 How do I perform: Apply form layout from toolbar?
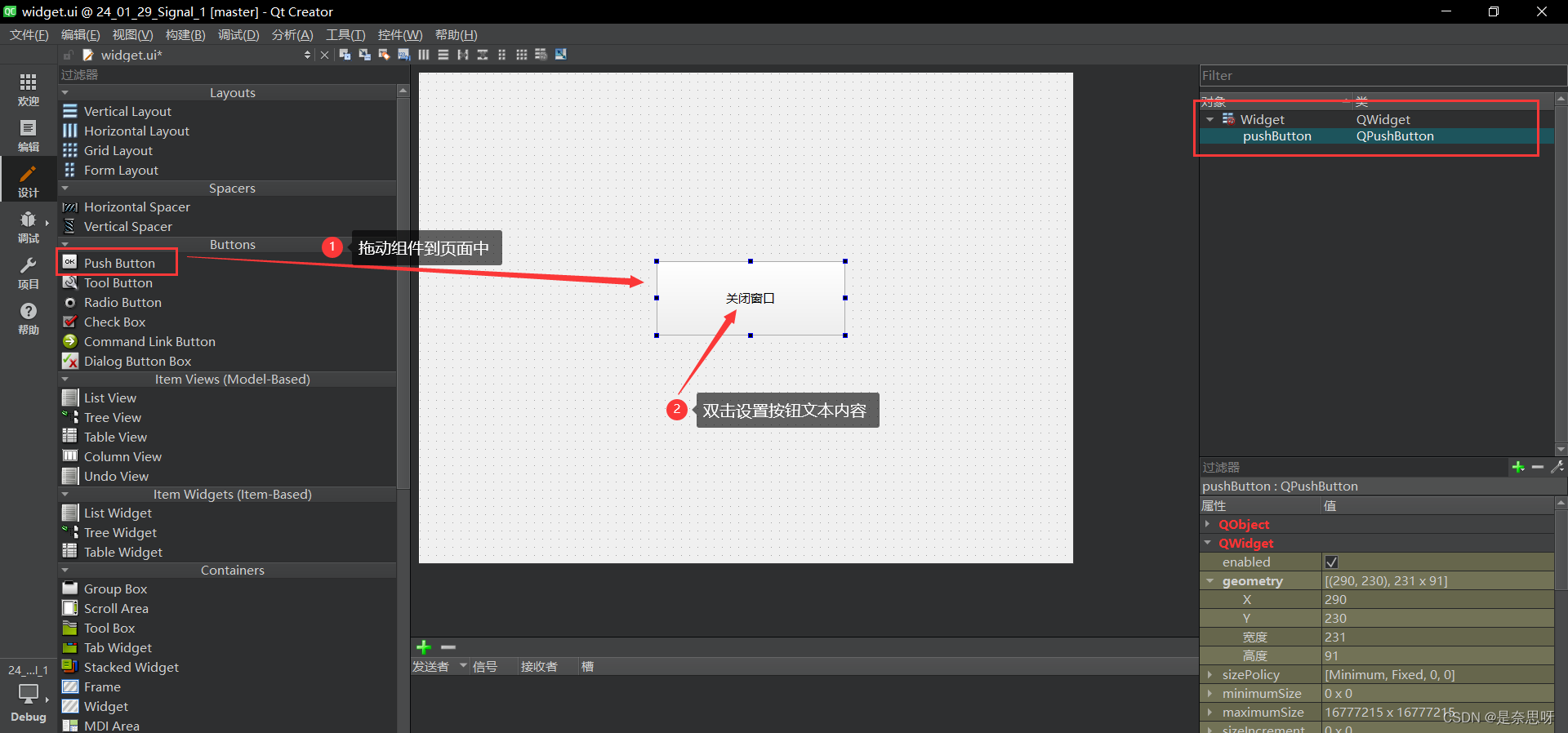click(x=501, y=55)
